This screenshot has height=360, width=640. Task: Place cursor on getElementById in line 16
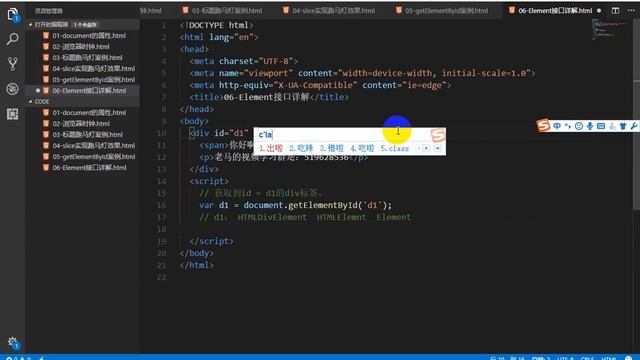323,205
